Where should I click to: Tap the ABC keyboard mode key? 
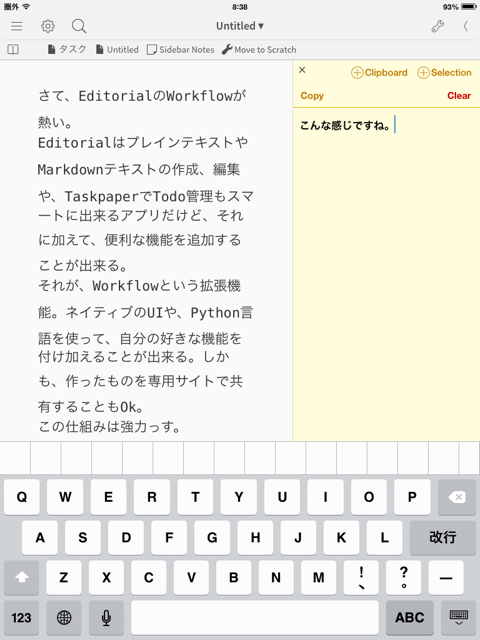(409, 618)
